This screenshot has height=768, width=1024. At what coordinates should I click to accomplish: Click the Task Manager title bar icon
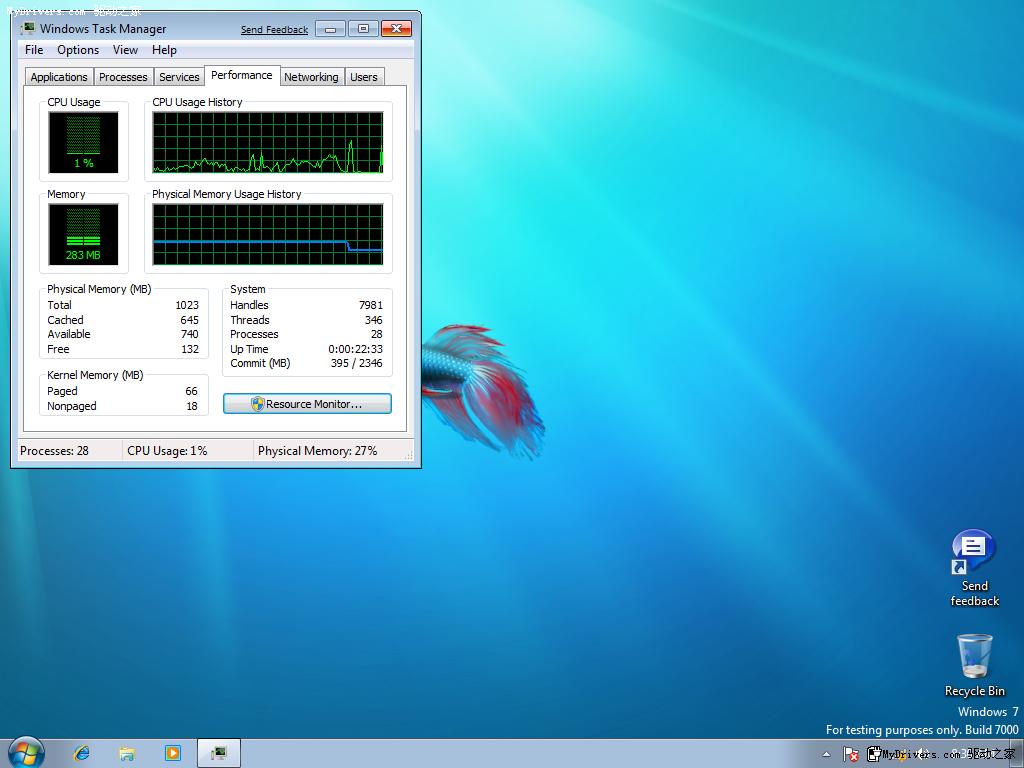tap(27, 29)
